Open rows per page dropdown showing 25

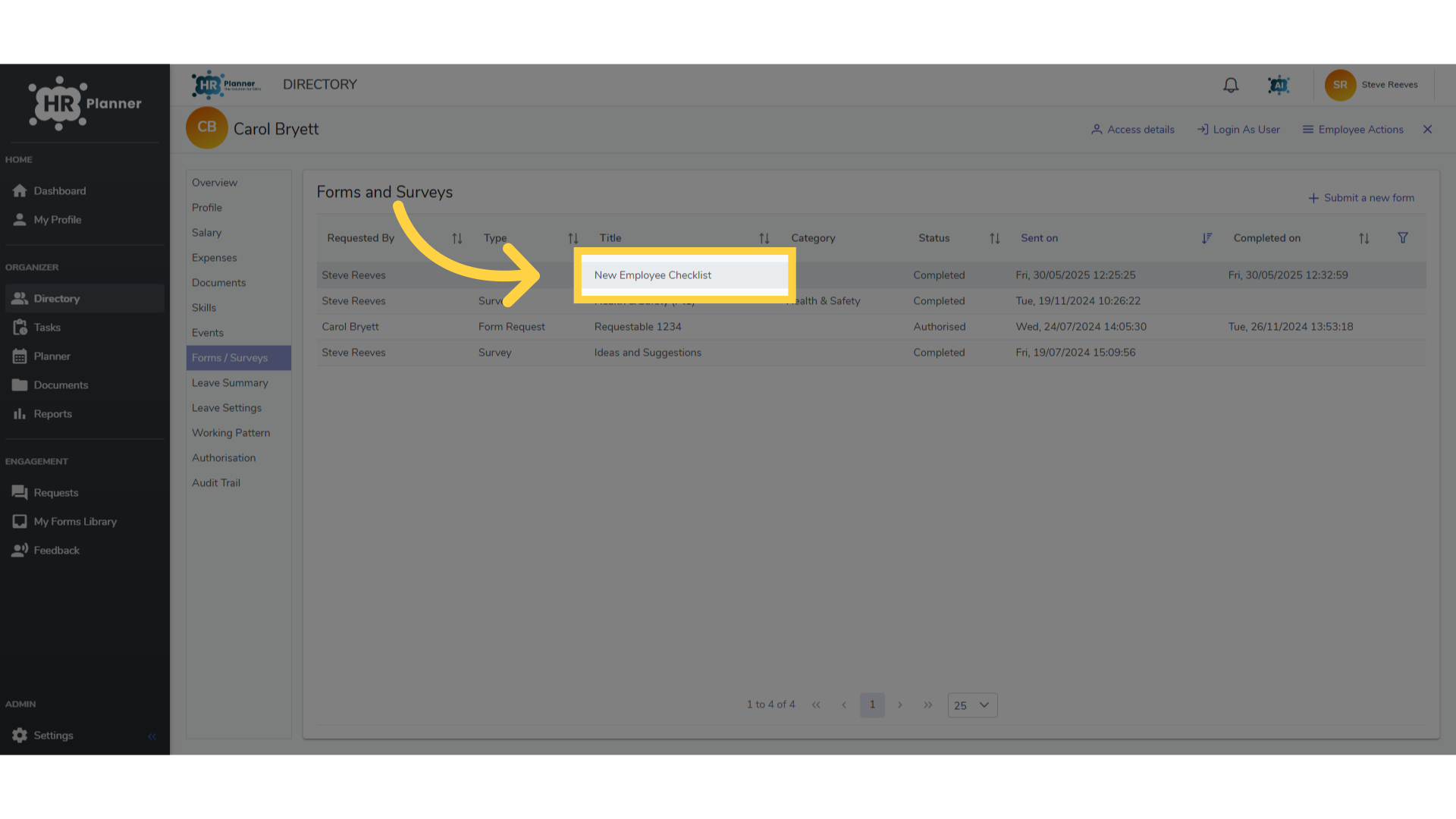coord(972,705)
